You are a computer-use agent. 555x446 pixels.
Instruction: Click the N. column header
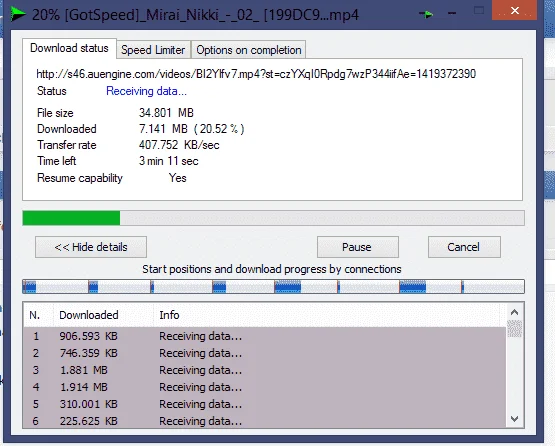(x=38, y=315)
